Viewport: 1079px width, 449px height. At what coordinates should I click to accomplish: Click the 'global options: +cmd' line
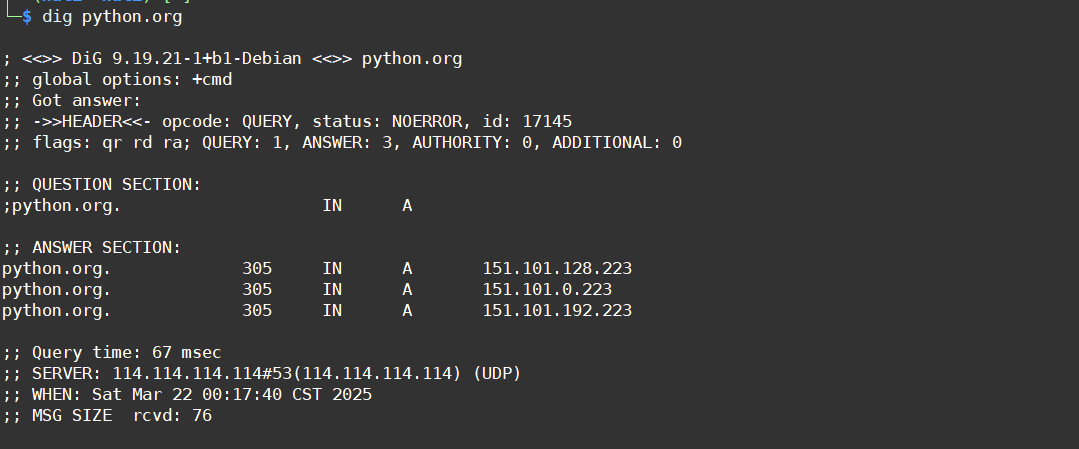117,80
